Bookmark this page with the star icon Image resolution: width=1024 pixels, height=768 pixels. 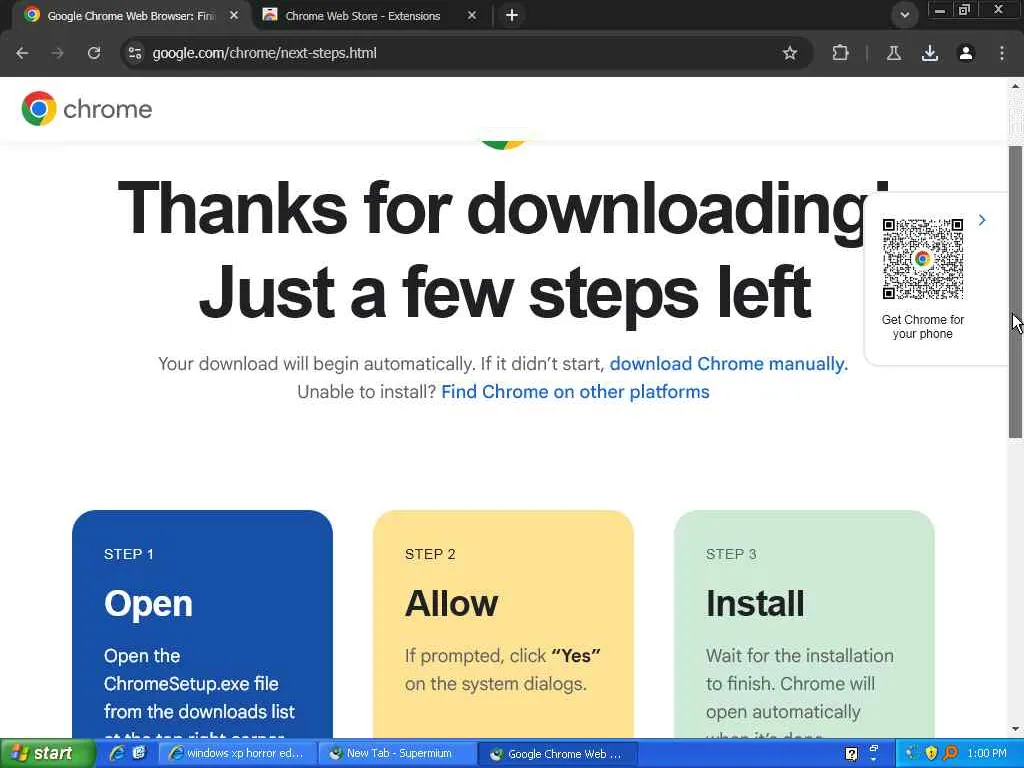coord(790,53)
